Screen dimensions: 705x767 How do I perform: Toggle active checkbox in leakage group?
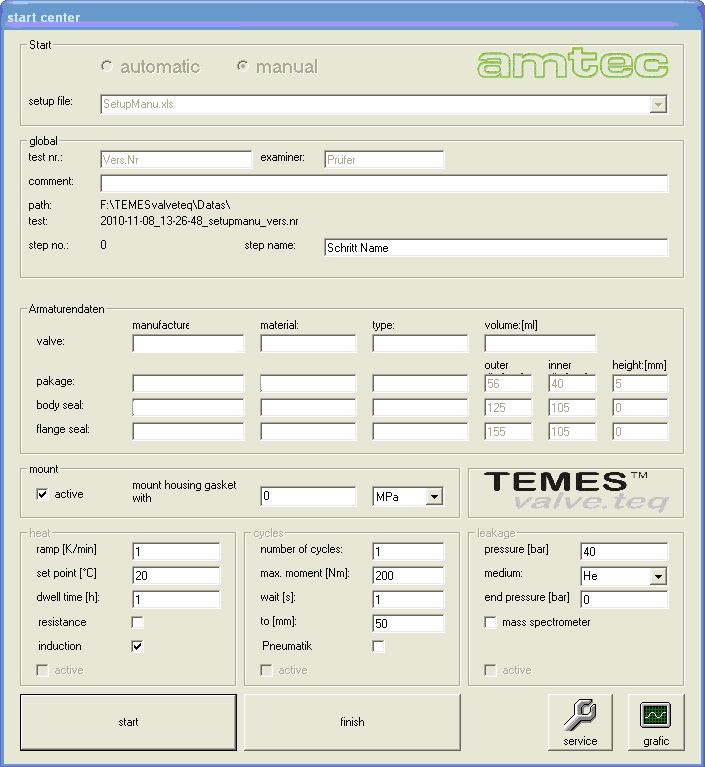pyautogui.click(x=490, y=670)
